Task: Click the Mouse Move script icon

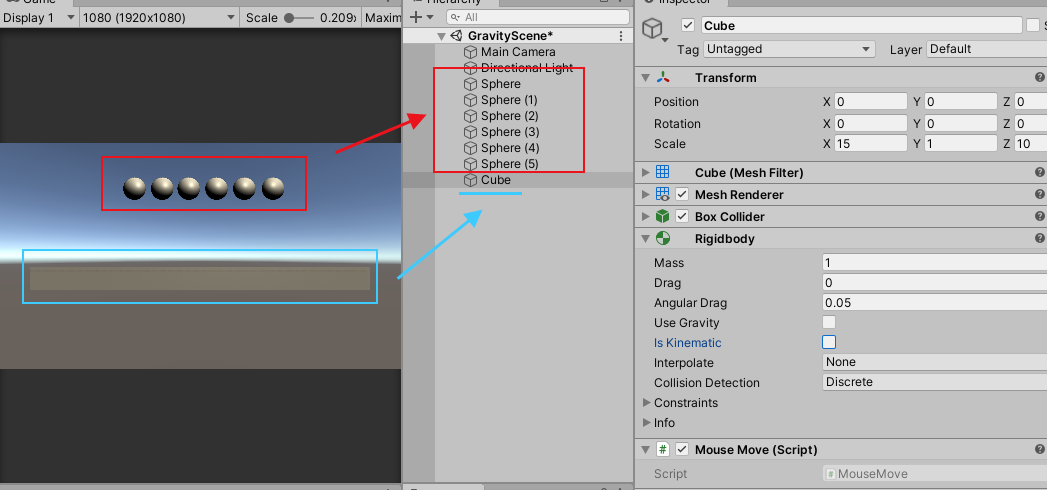Action: tap(662, 449)
